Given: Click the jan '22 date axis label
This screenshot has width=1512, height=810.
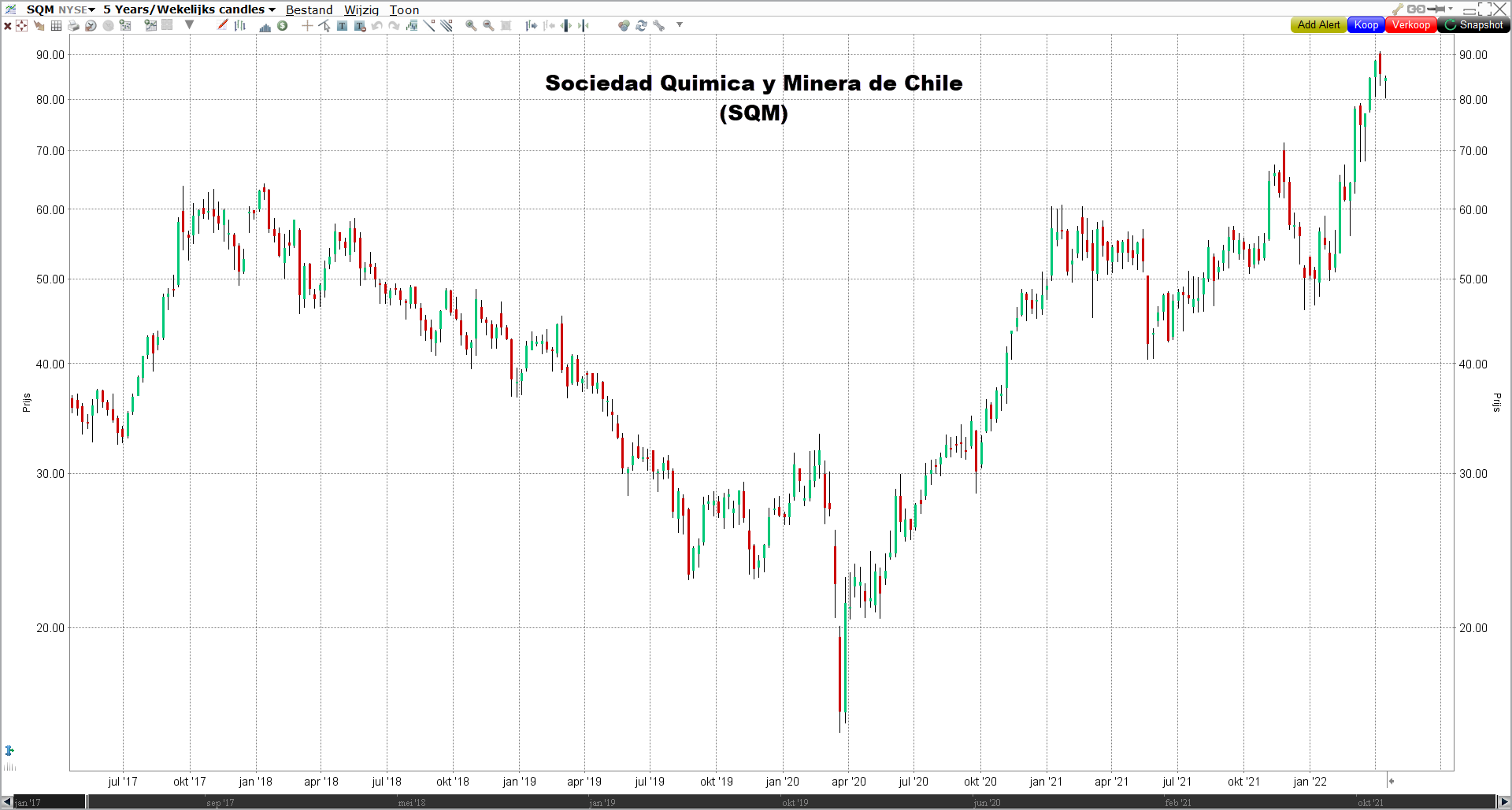Looking at the screenshot, I should tap(1310, 782).
